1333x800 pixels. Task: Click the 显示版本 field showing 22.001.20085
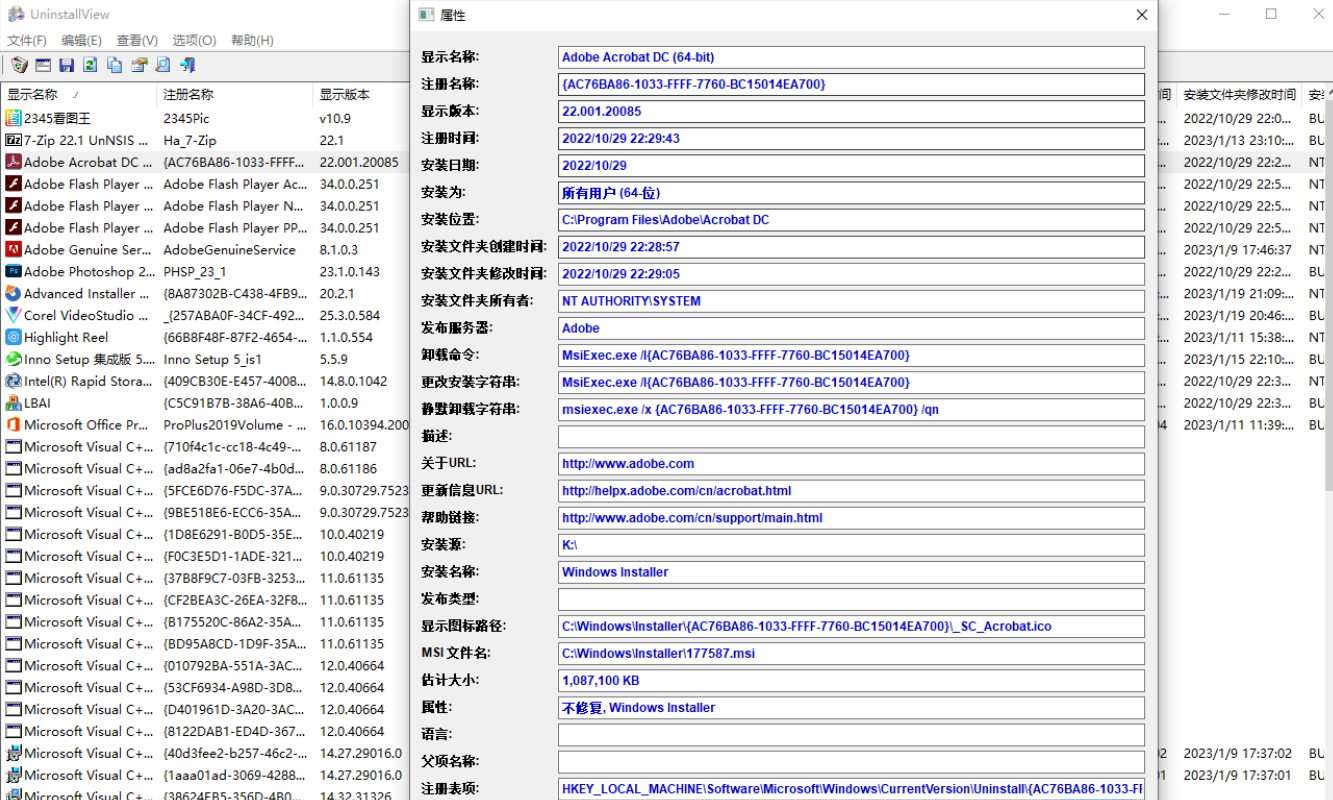click(x=851, y=111)
